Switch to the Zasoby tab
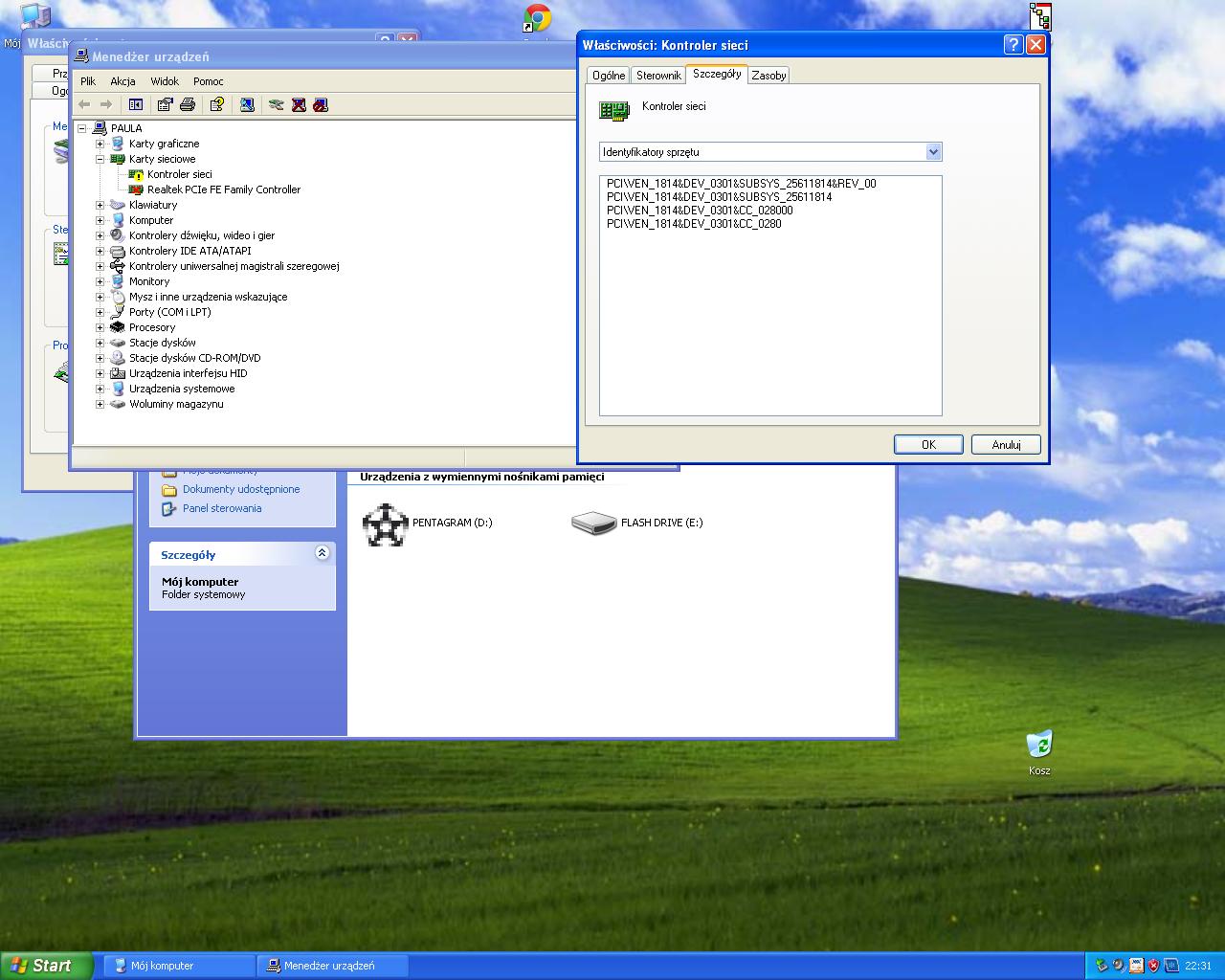Image resolution: width=1225 pixels, height=980 pixels. point(768,76)
